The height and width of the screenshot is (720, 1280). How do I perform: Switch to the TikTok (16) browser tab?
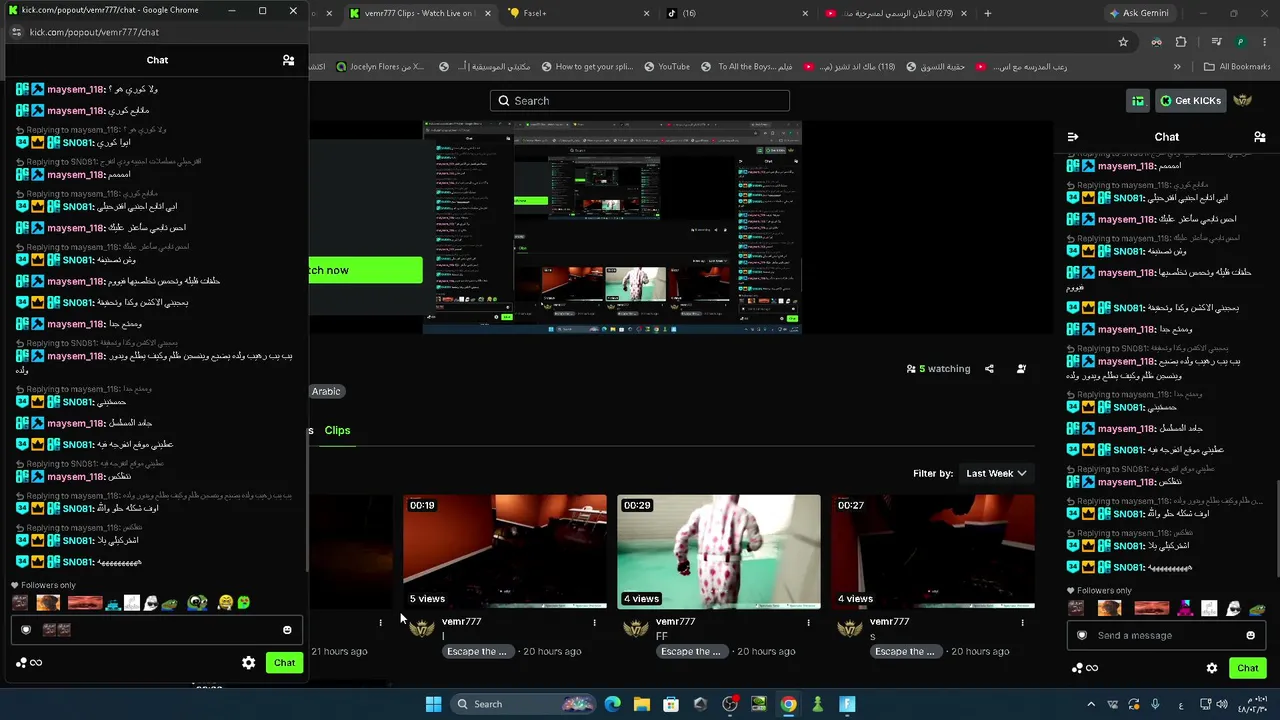737,13
